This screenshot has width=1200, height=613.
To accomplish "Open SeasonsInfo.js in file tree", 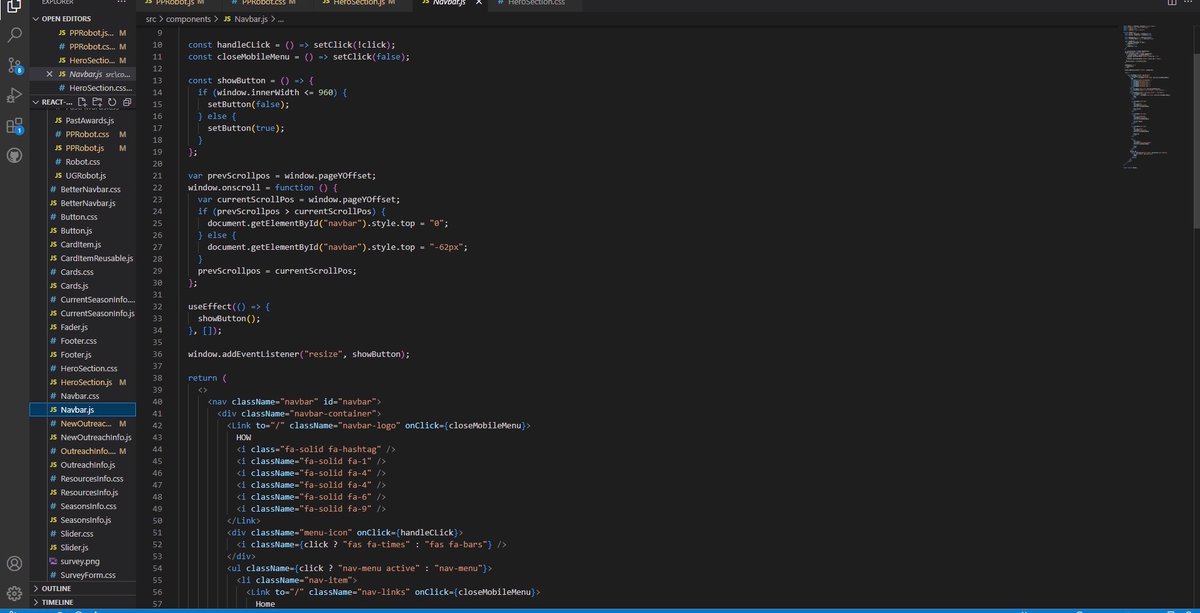I will pyautogui.click(x=83, y=520).
